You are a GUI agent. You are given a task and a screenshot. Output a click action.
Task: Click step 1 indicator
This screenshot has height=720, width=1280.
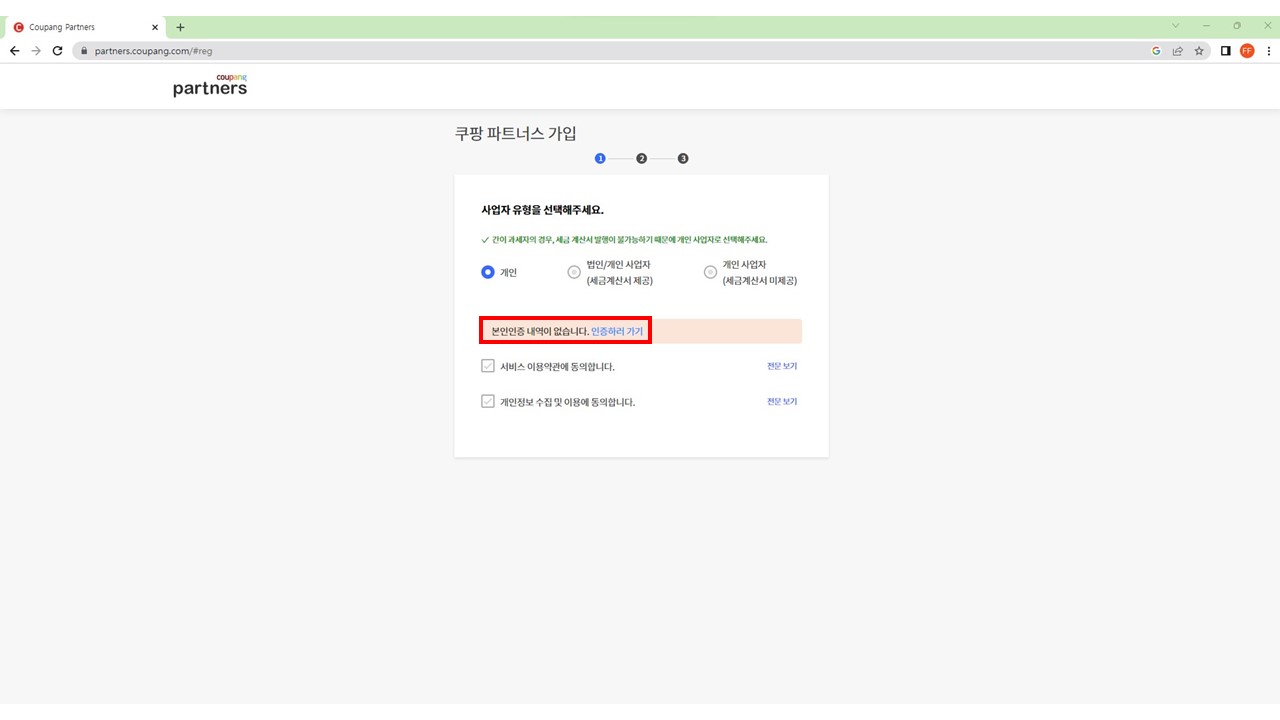[x=600, y=158]
